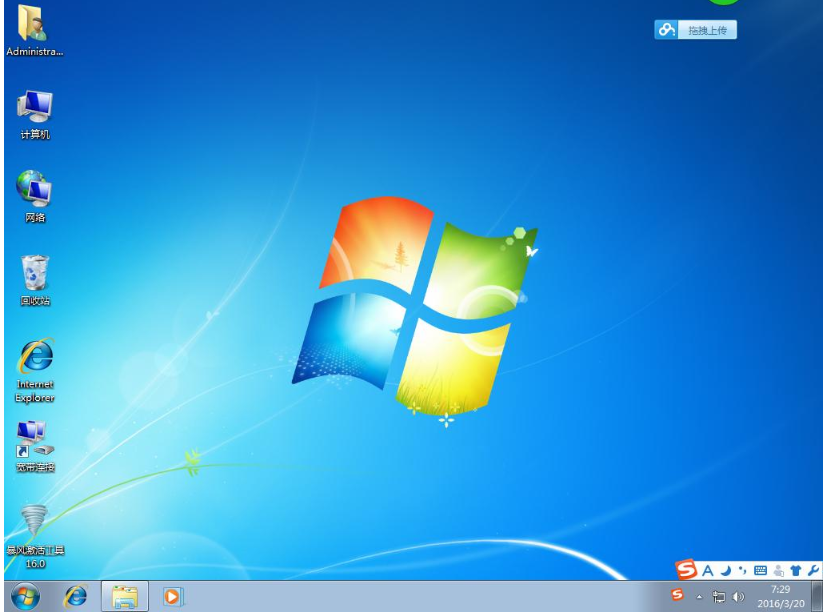Viewport: 826px width, 614px height.
Task: Toggle full/half-width mode via the moon icon
Action: pos(725,570)
